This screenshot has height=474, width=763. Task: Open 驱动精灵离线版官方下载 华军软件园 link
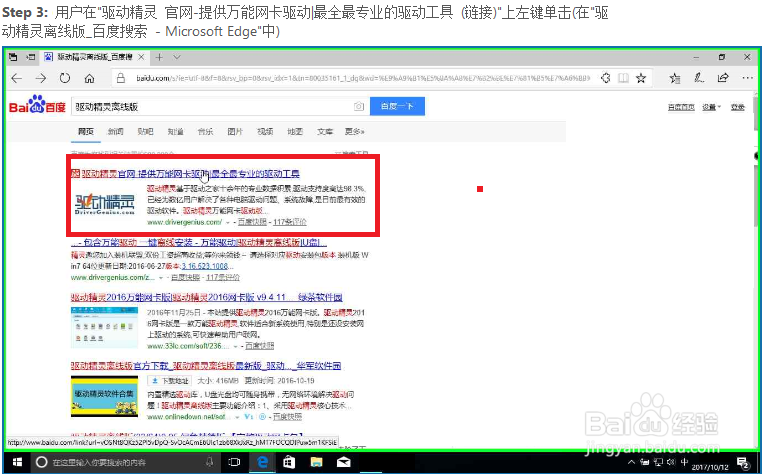click(x=206, y=365)
